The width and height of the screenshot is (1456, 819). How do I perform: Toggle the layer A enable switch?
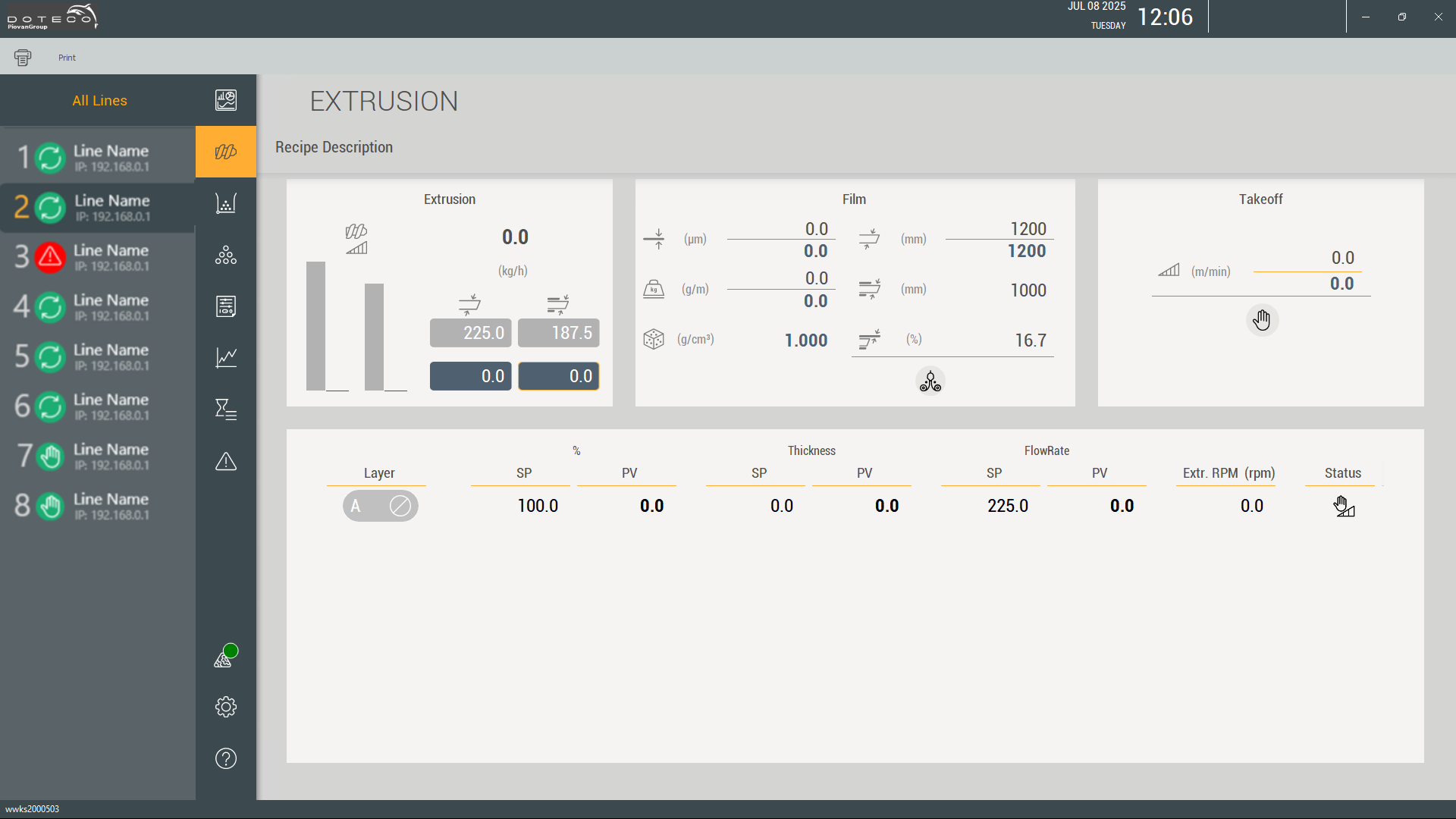click(x=381, y=506)
